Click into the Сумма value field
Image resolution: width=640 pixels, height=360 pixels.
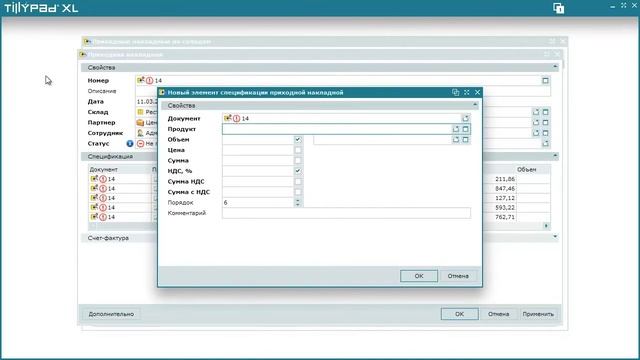coord(258,160)
